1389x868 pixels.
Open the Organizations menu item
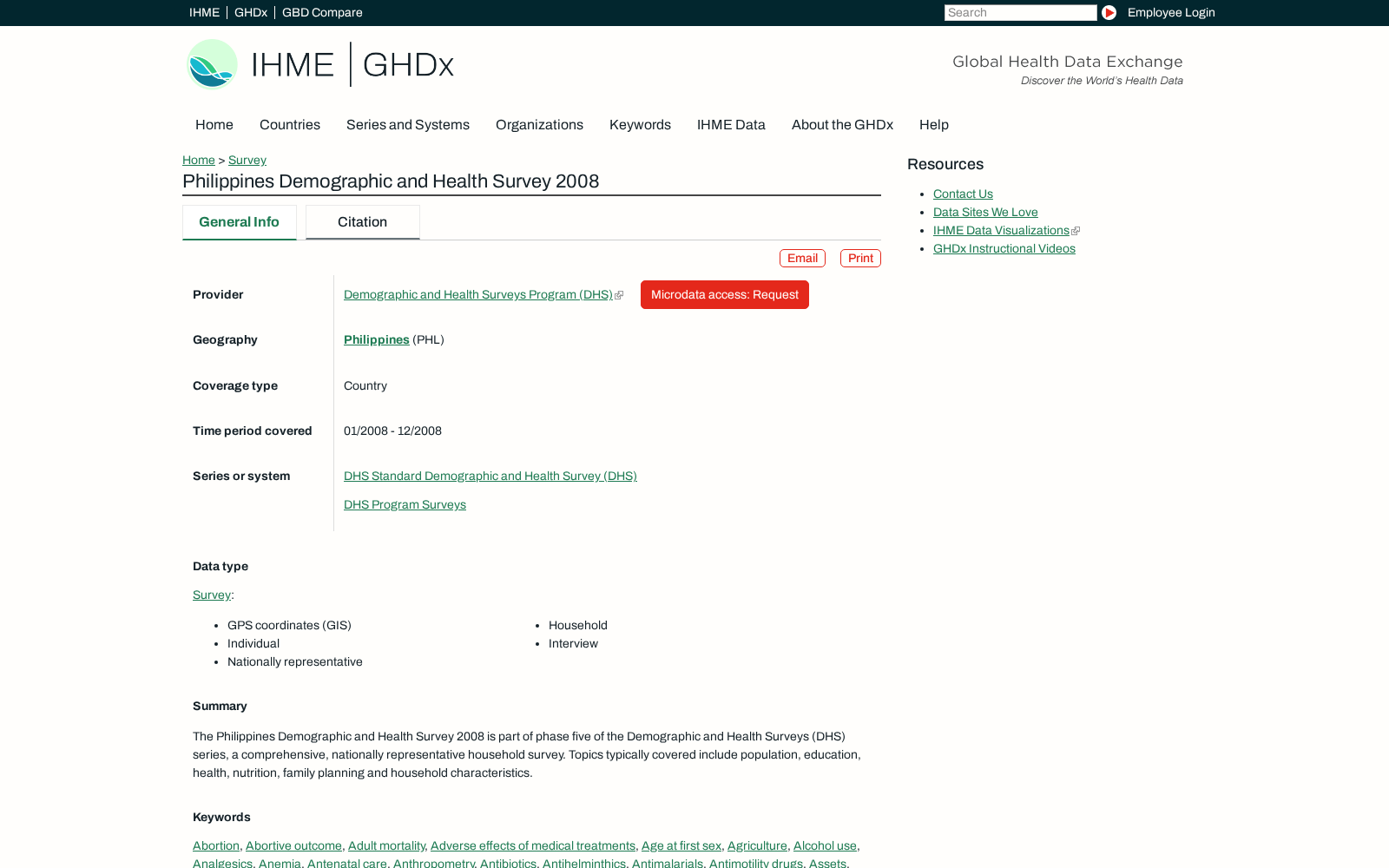coord(539,125)
